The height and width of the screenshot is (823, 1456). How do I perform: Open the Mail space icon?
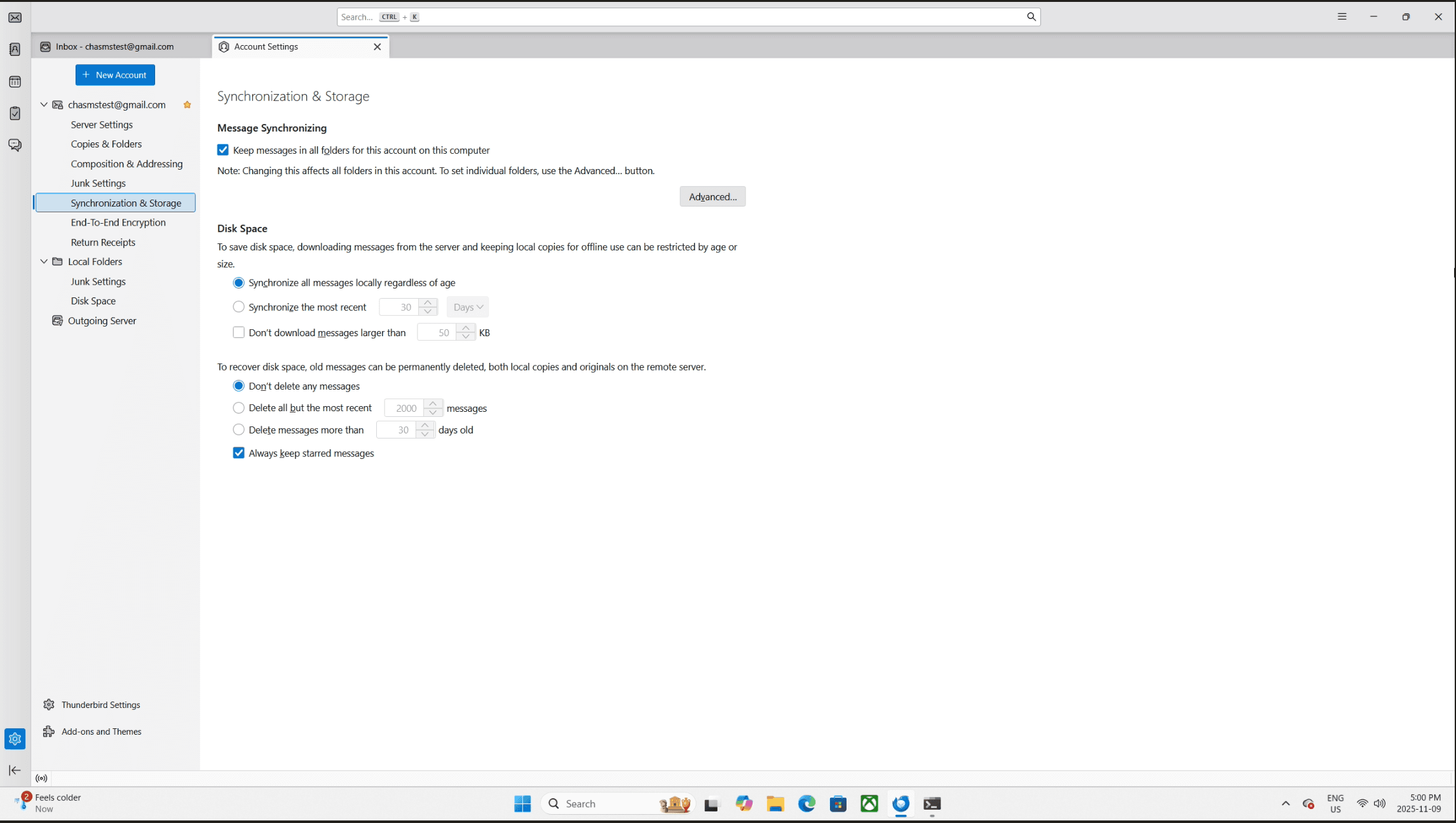click(x=15, y=17)
